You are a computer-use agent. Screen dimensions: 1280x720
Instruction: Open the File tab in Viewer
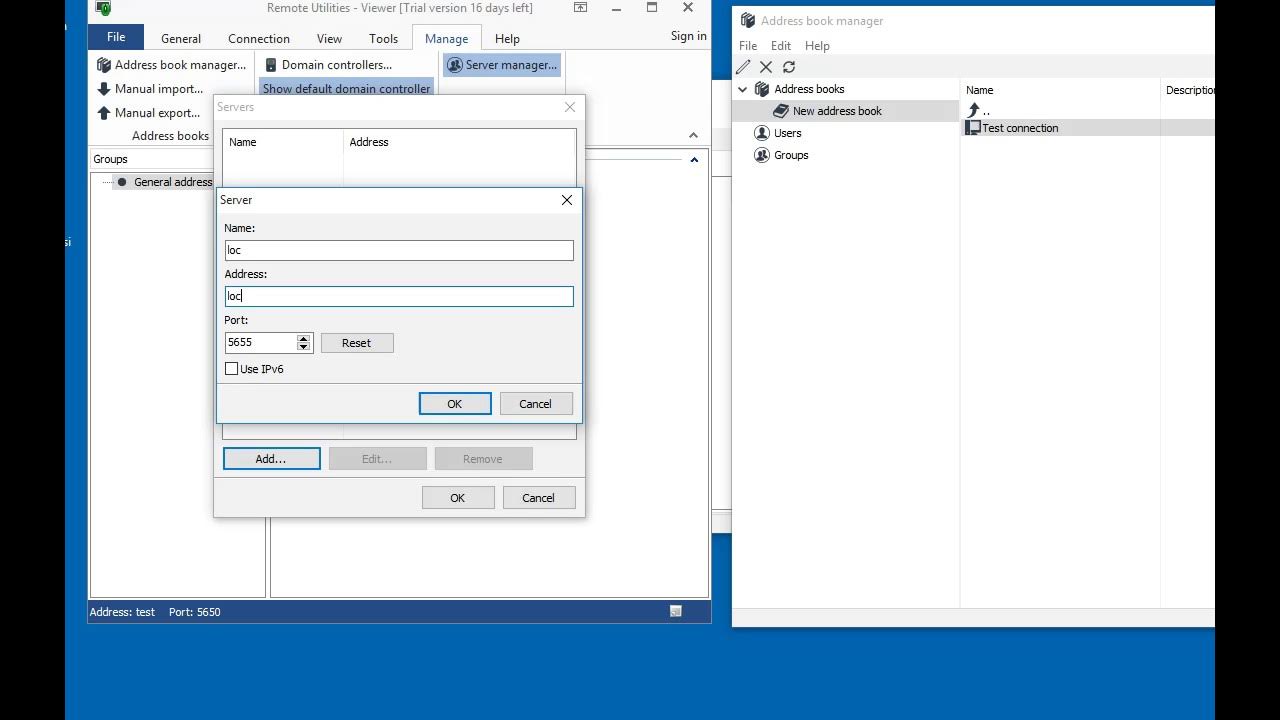[x=116, y=37]
